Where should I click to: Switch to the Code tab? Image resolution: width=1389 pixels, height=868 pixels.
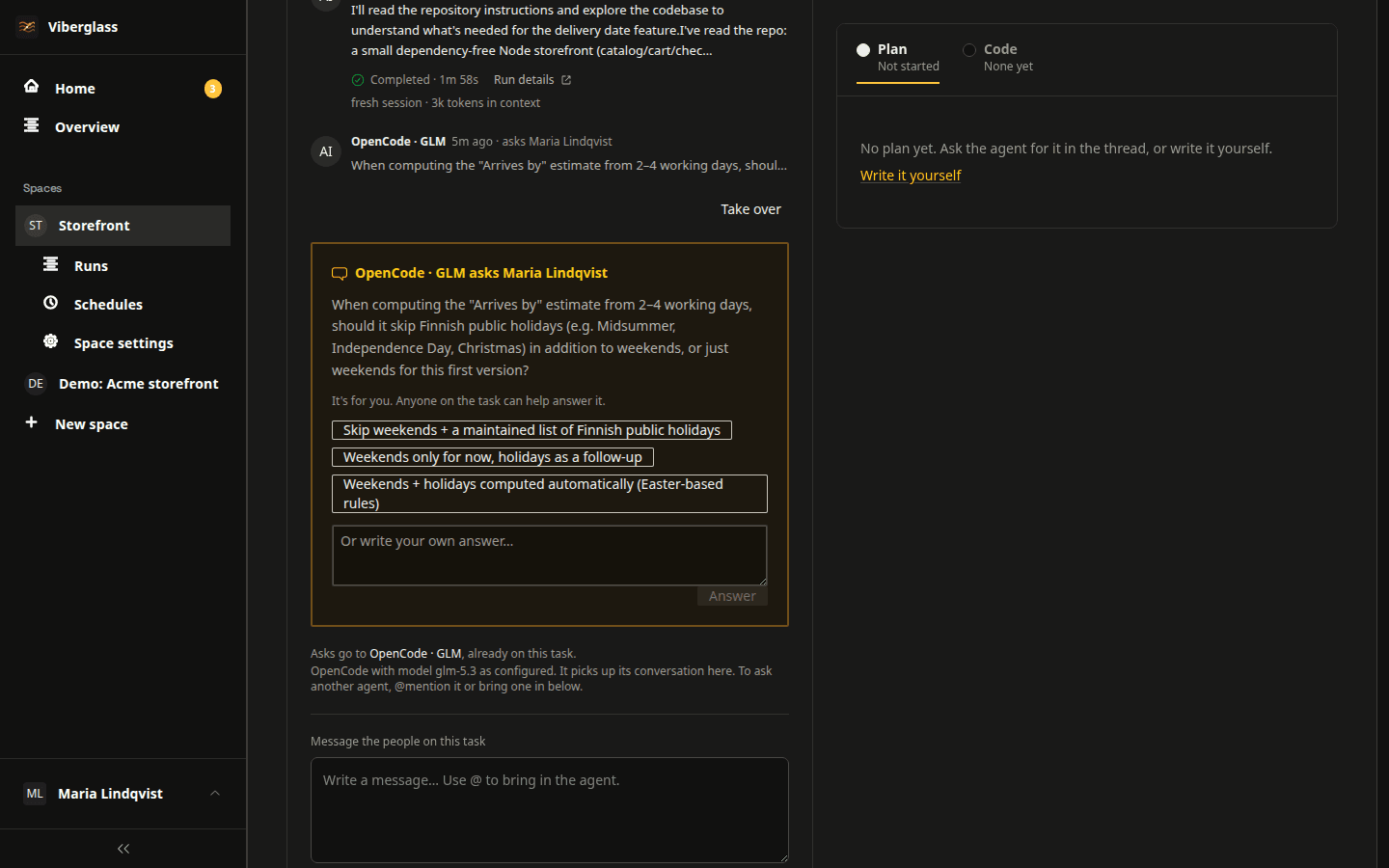coord(998,58)
